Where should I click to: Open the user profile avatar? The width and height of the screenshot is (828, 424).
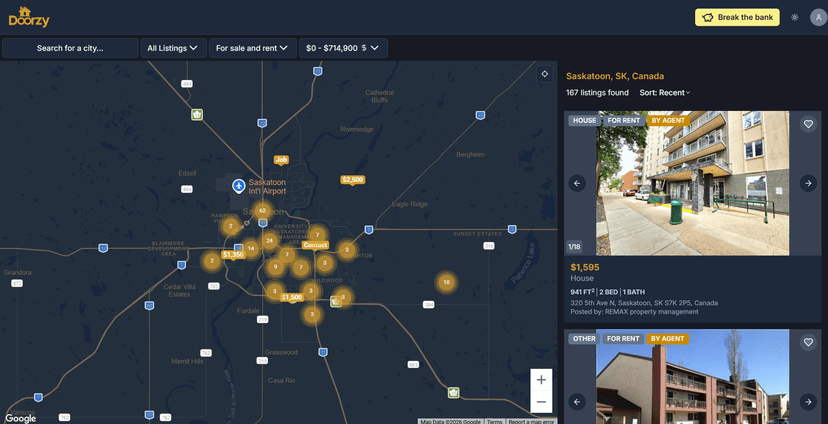817,17
